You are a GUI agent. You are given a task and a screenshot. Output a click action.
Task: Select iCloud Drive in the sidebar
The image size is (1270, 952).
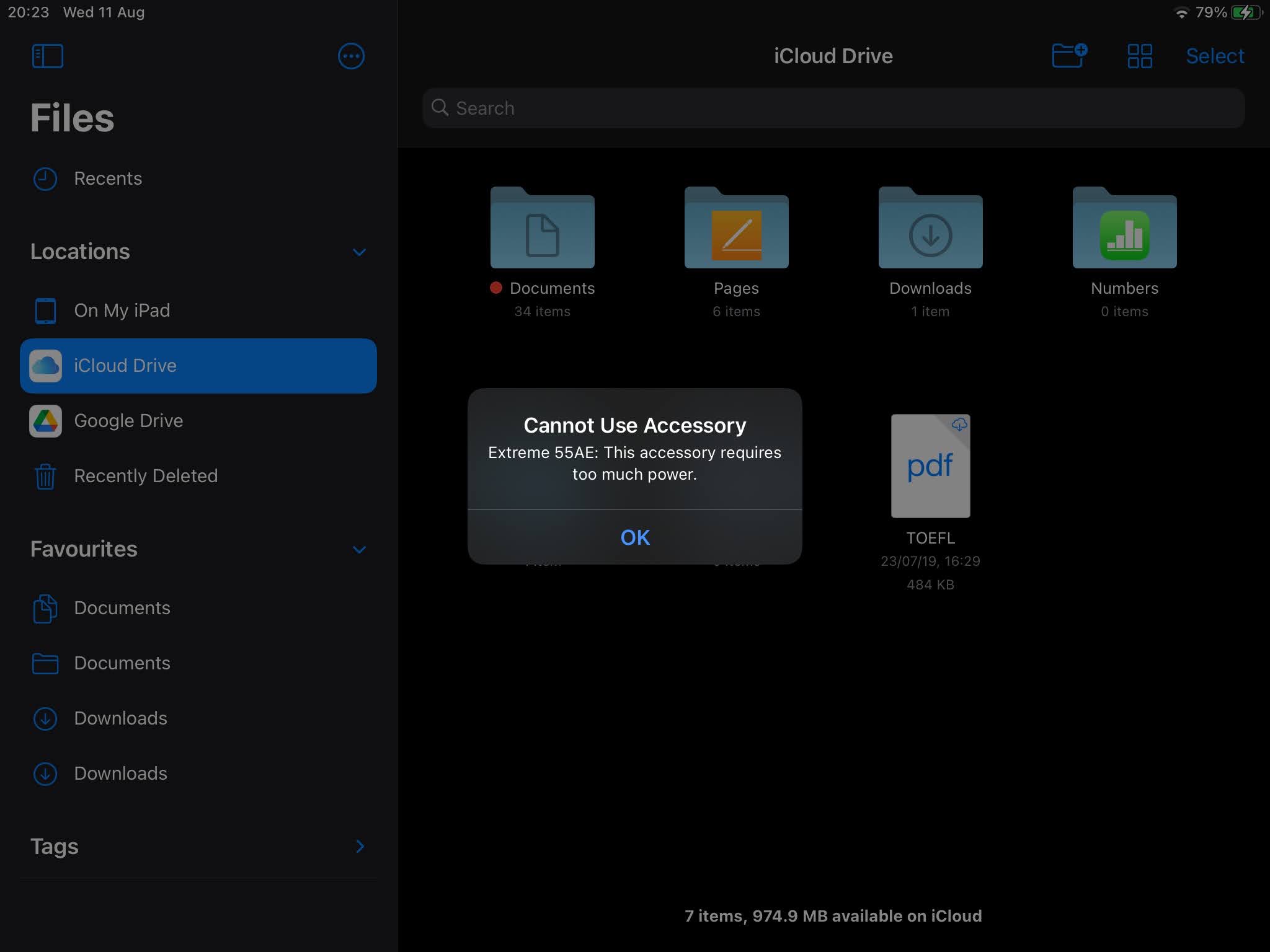[x=125, y=366]
